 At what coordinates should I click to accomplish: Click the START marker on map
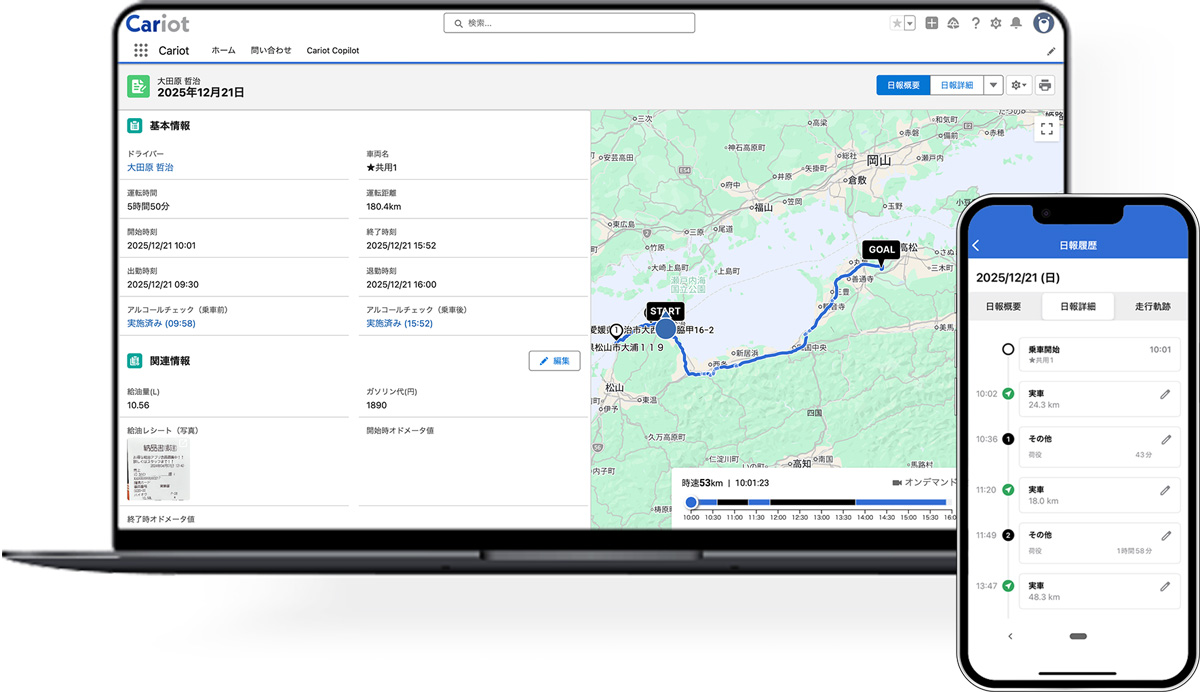click(x=665, y=312)
